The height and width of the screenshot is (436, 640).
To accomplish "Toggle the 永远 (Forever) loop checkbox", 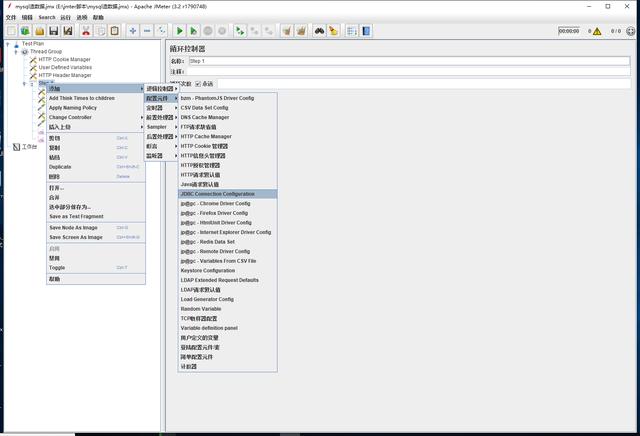I will (x=198, y=83).
